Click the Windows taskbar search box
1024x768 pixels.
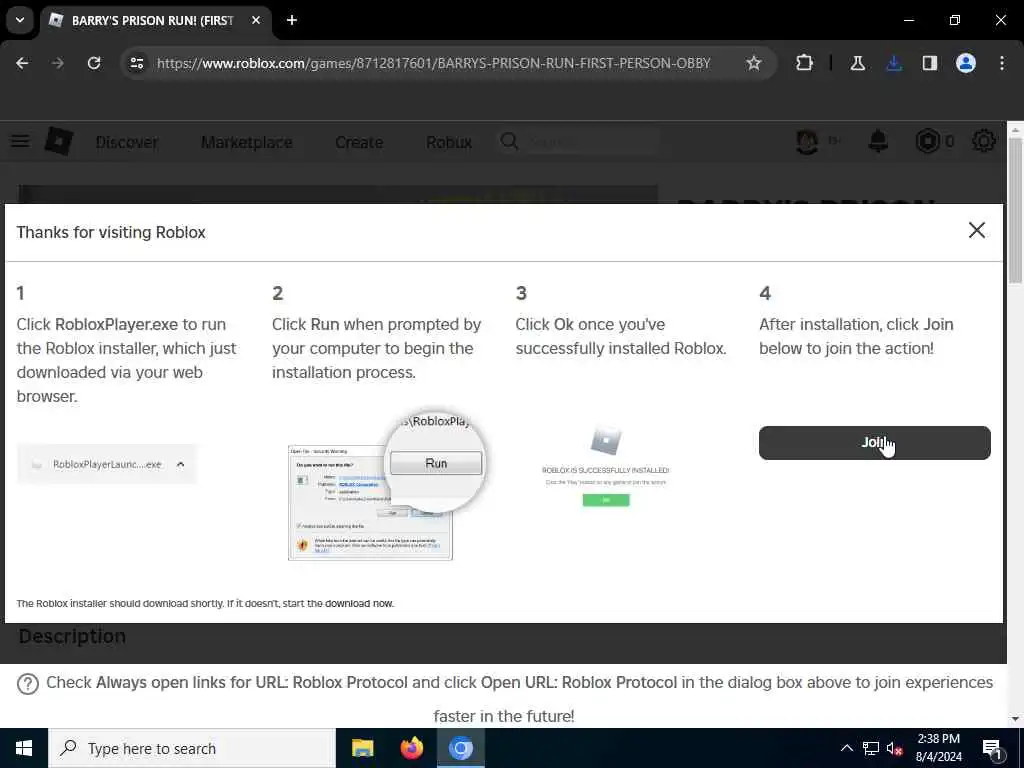tap(191, 748)
